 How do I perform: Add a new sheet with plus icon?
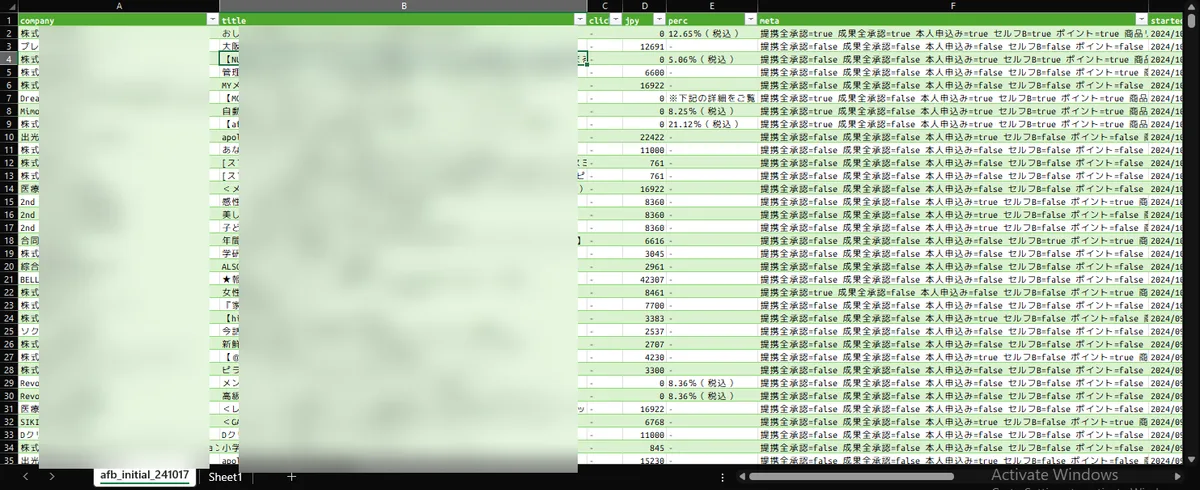tap(292, 478)
